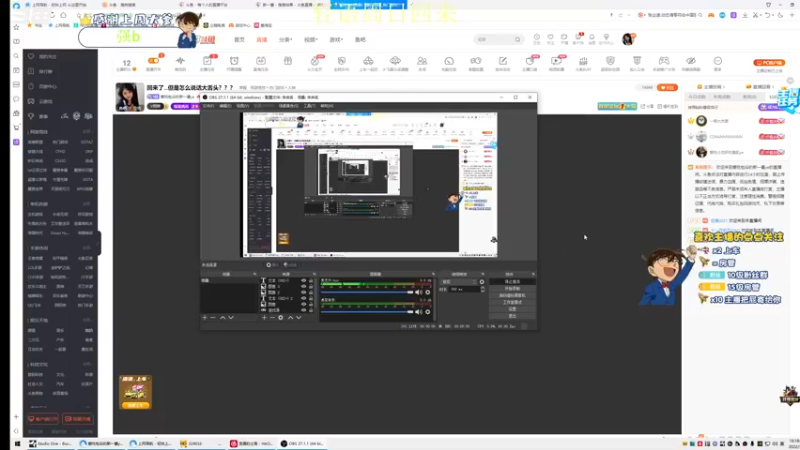The width and height of the screenshot is (800, 450).
Task: Toggle visibility of 图像 3 source
Action: [304, 286]
